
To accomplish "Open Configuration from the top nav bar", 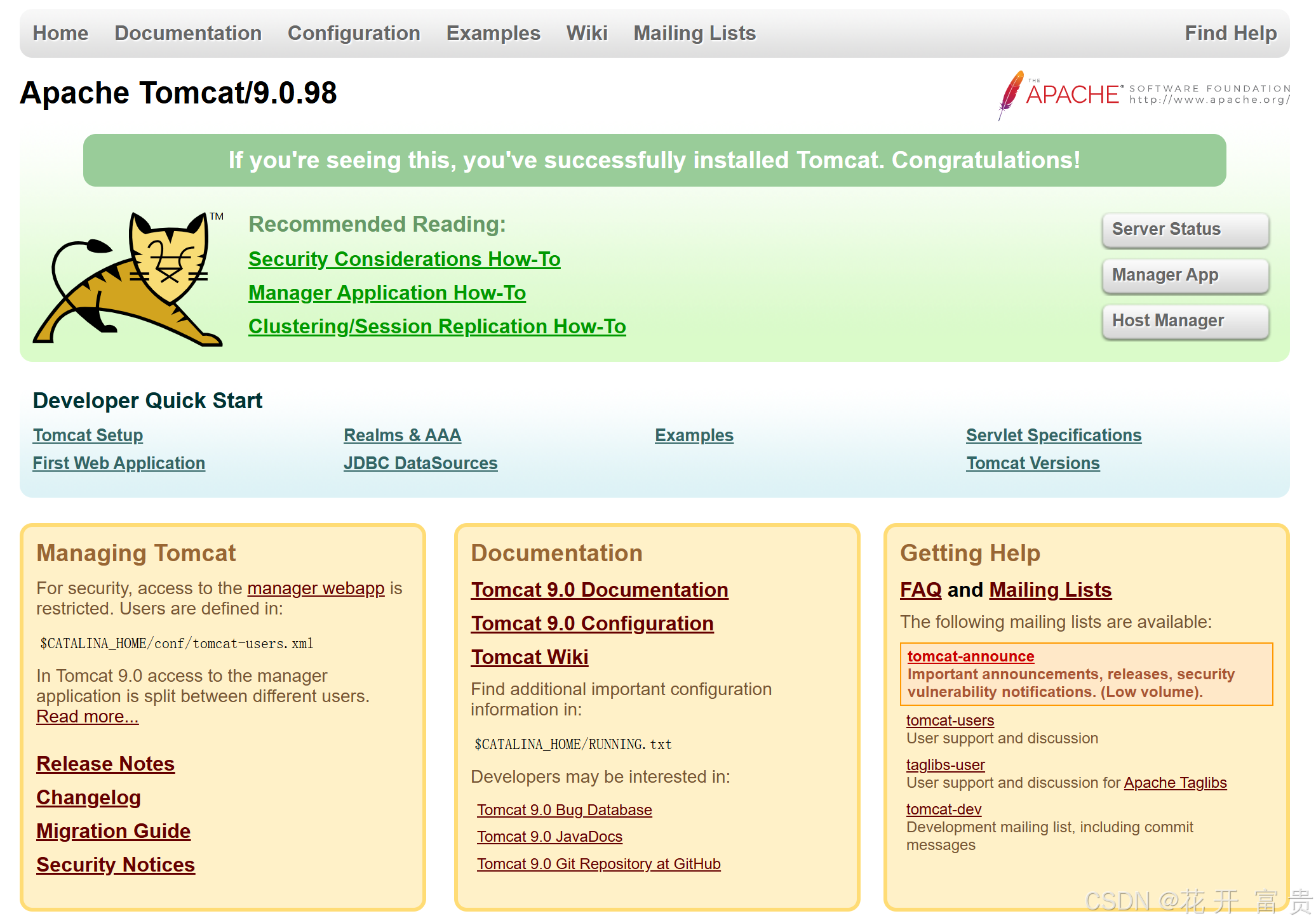I will [x=354, y=33].
